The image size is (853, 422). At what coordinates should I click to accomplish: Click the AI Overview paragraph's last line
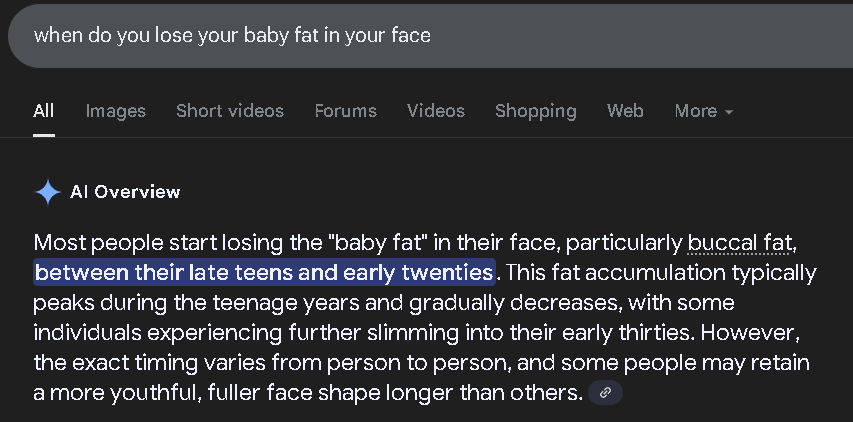[308, 393]
